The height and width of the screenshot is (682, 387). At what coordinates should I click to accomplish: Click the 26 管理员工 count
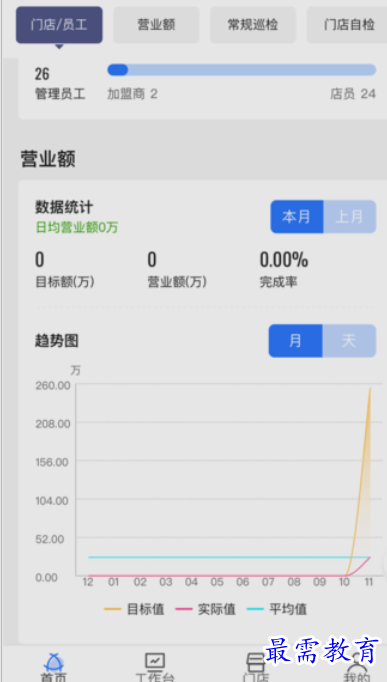[42, 74]
